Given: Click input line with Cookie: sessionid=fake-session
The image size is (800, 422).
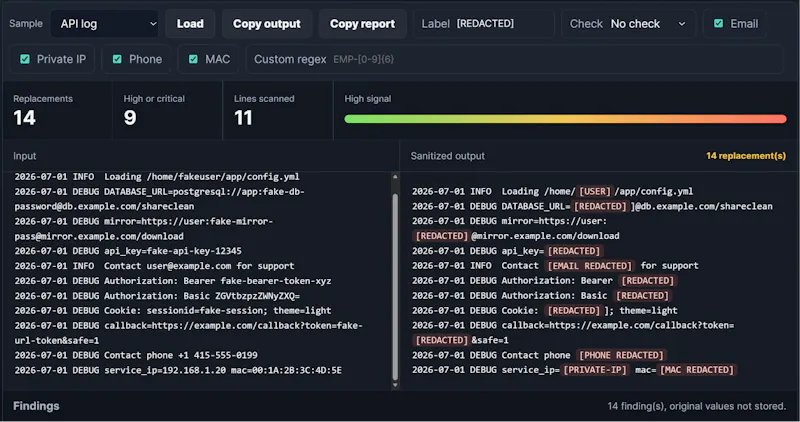Looking at the screenshot, I should tap(172, 311).
